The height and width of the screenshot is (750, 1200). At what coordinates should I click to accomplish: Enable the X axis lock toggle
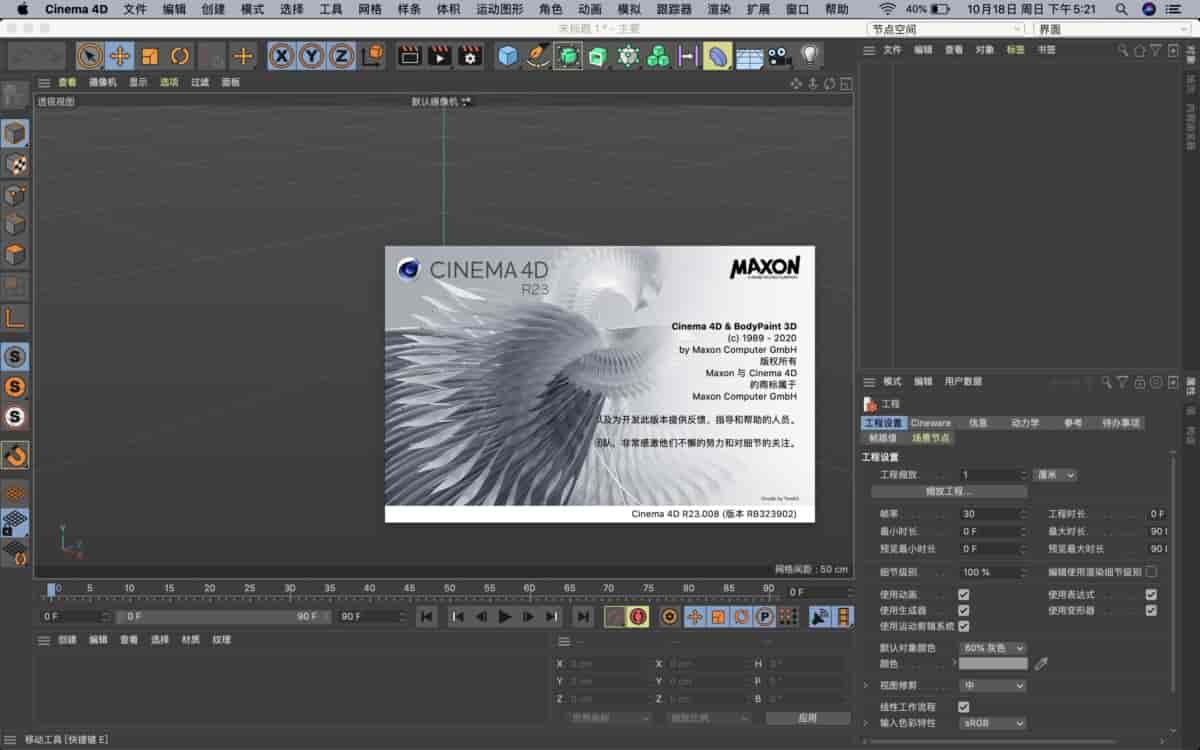point(281,56)
